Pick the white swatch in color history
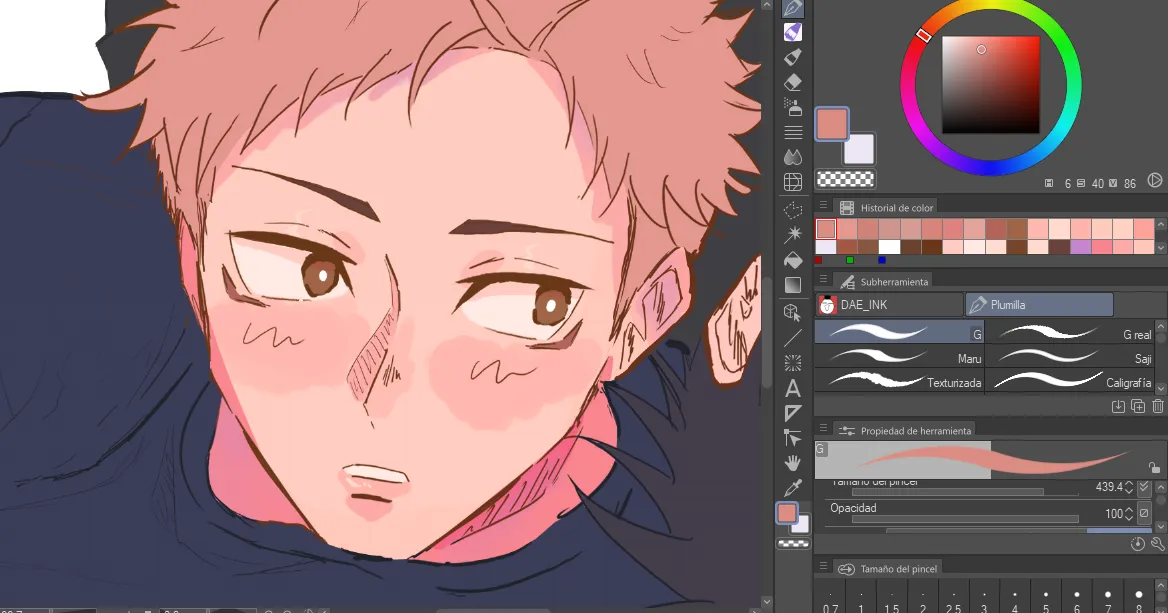 click(x=889, y=247)
